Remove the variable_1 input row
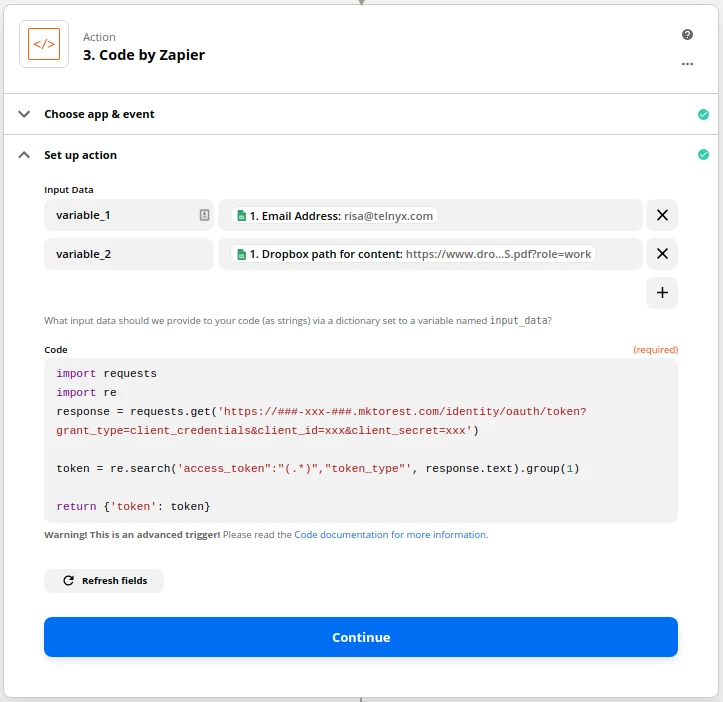This screenshot has width=723, height=702. 662,215
